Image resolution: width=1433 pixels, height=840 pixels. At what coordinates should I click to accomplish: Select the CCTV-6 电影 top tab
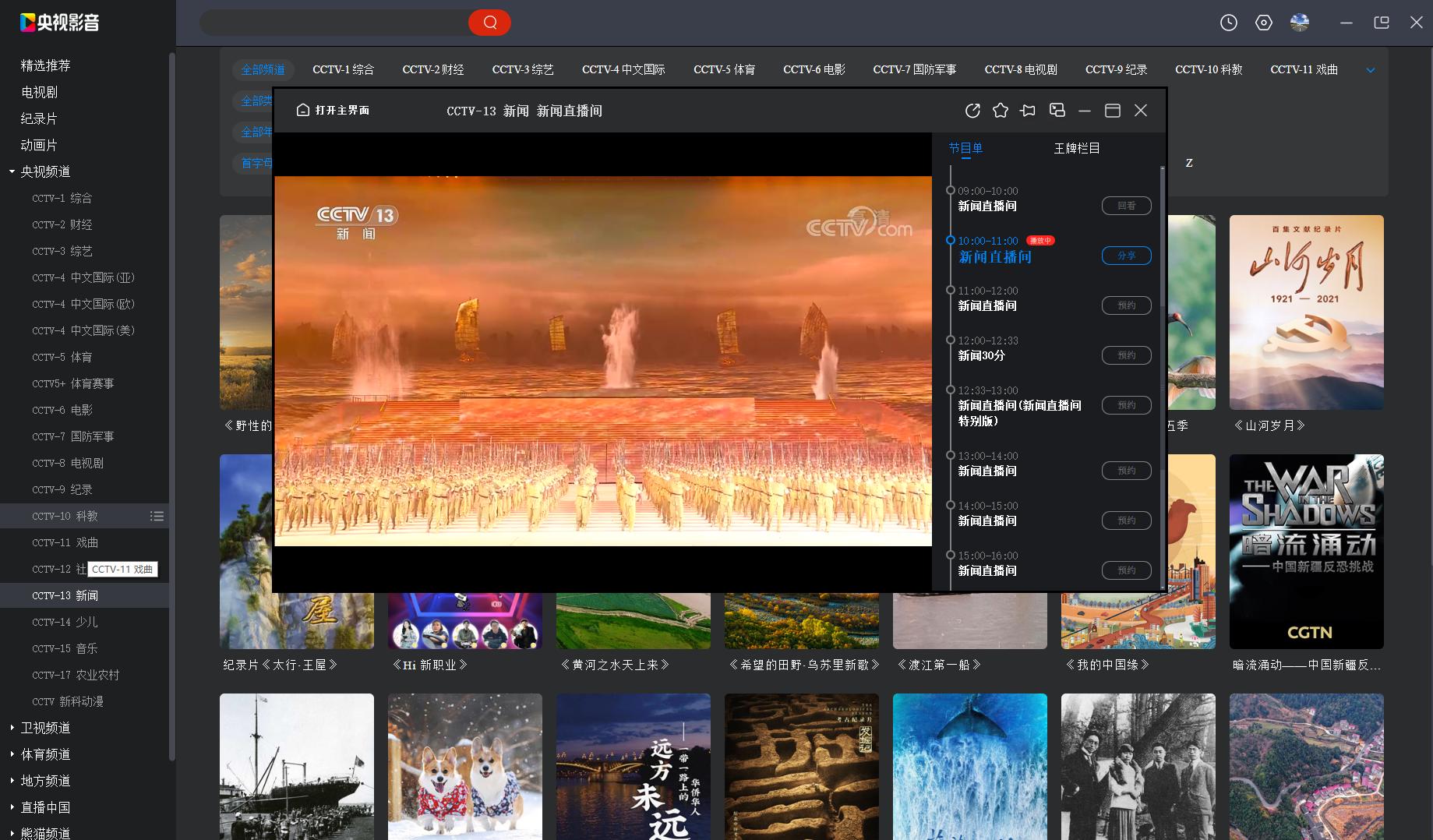click(814, 69)
